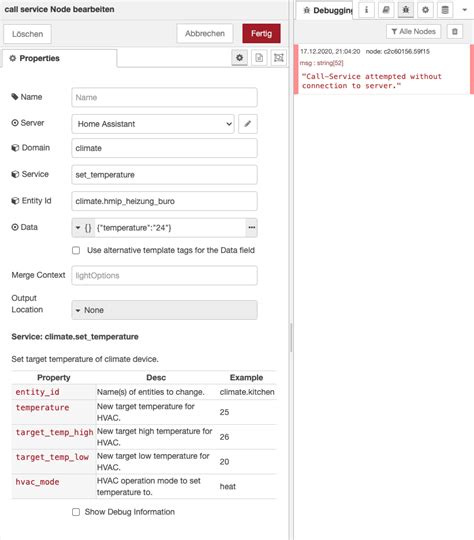Click the Call-Service error message text
The image size is (474, 540).
pos(371,81)
